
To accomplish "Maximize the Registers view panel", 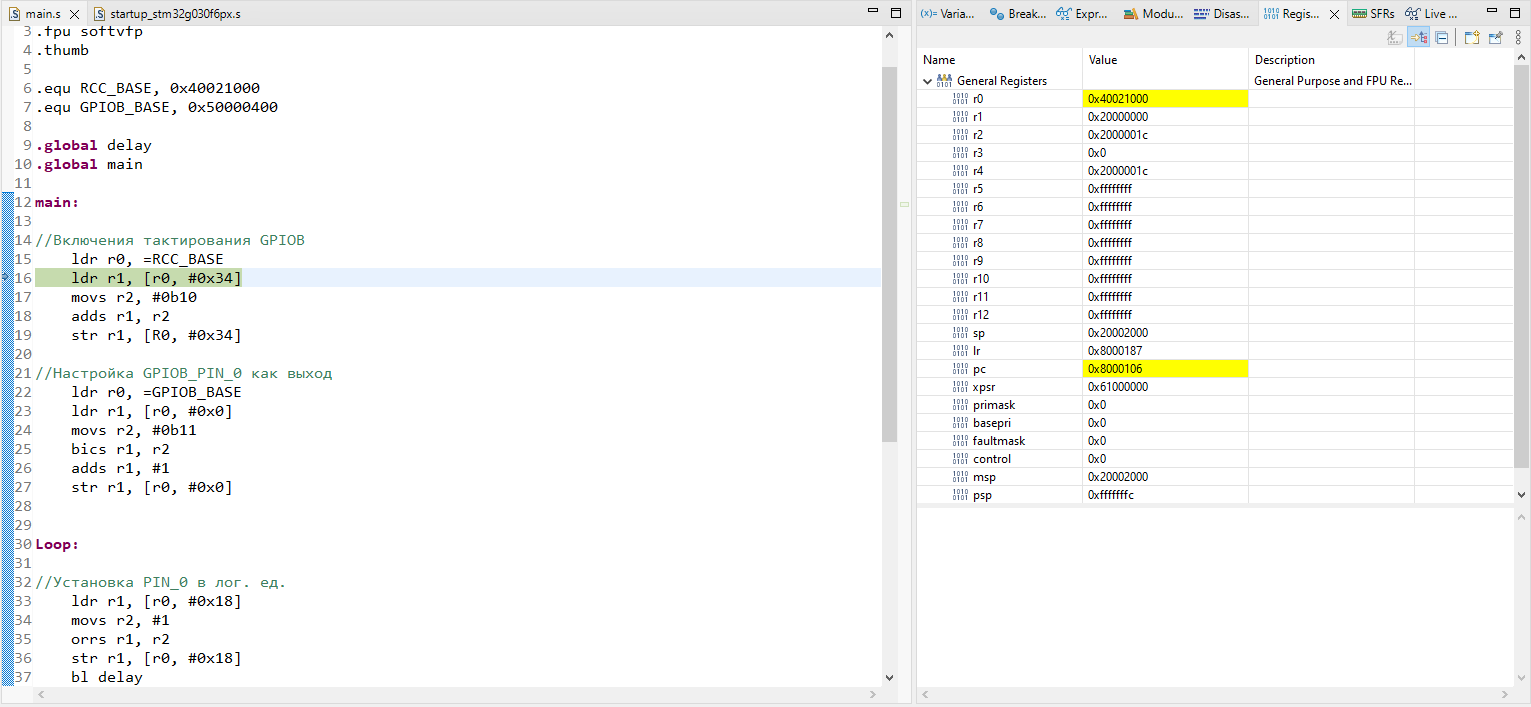I will coord(1516,13).
